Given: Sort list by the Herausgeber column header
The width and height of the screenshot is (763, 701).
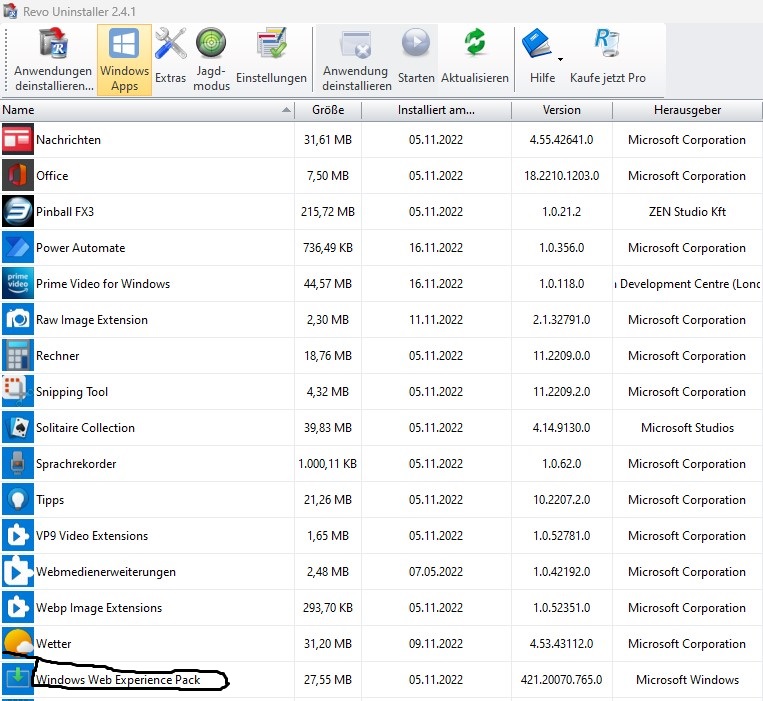Looking at the screenshot, I should [x=687, y=110].
